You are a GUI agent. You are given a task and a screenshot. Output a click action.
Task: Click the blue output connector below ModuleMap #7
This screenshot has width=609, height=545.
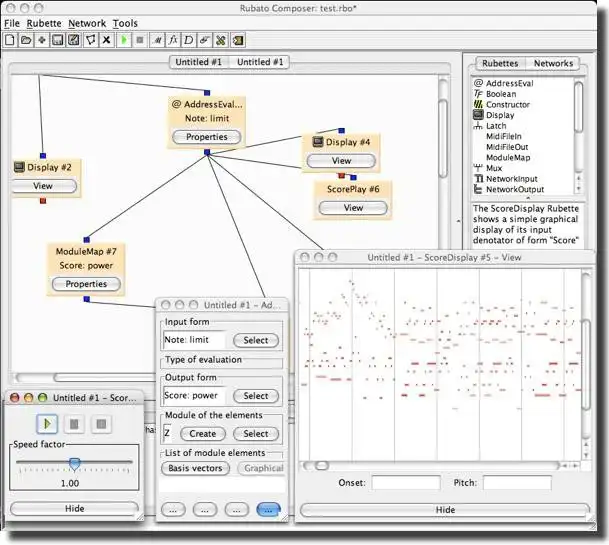coord(87,299)
